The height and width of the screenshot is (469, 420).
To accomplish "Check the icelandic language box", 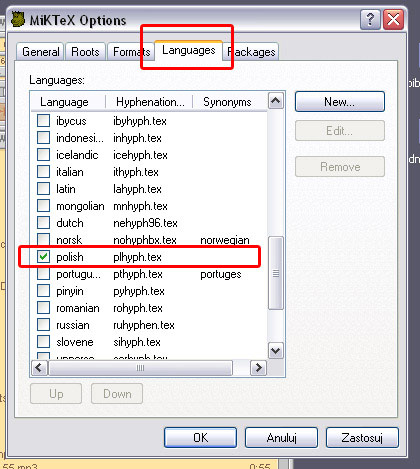I will (43, 154).
